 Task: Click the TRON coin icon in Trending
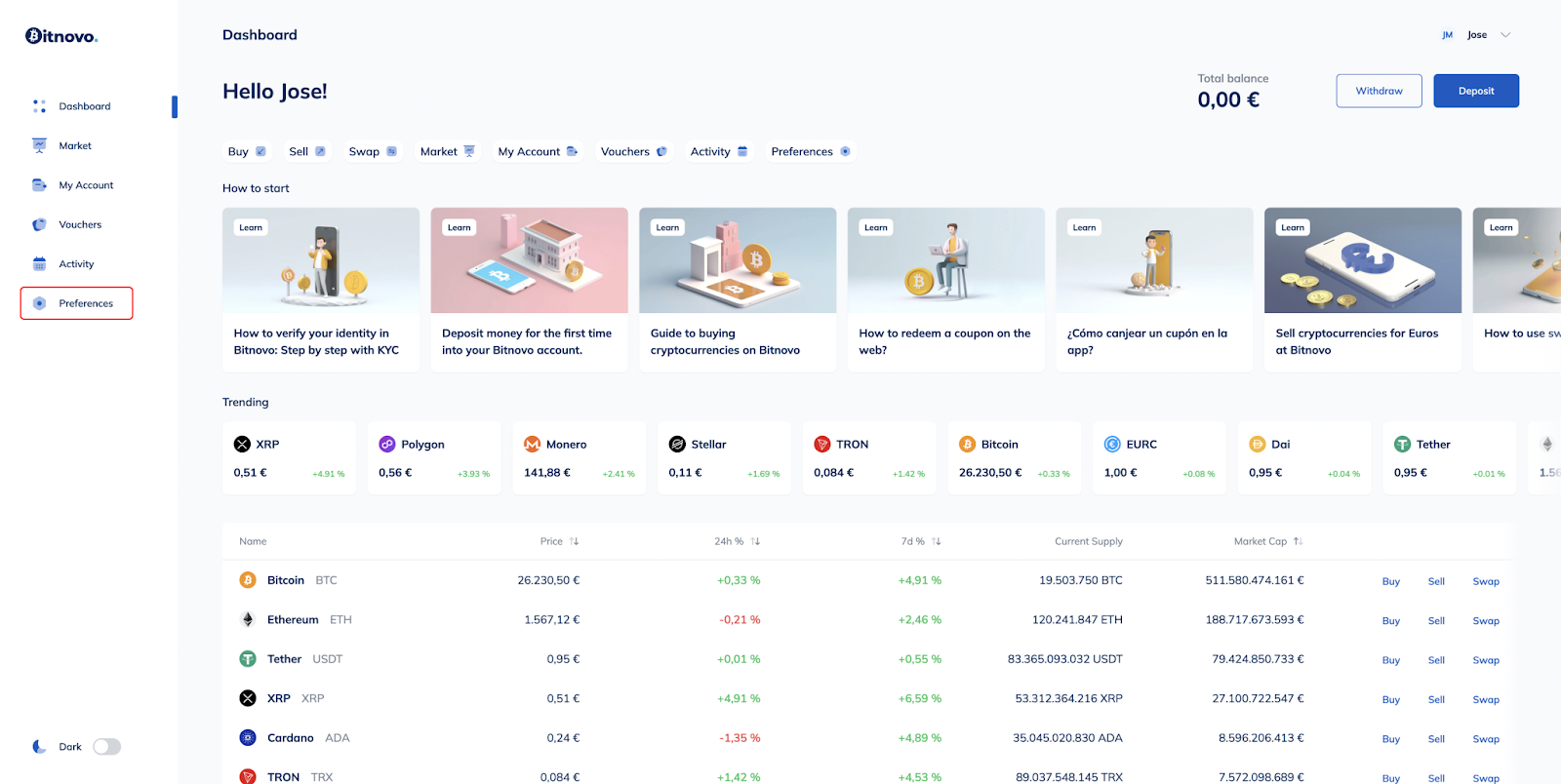[822, 444]
